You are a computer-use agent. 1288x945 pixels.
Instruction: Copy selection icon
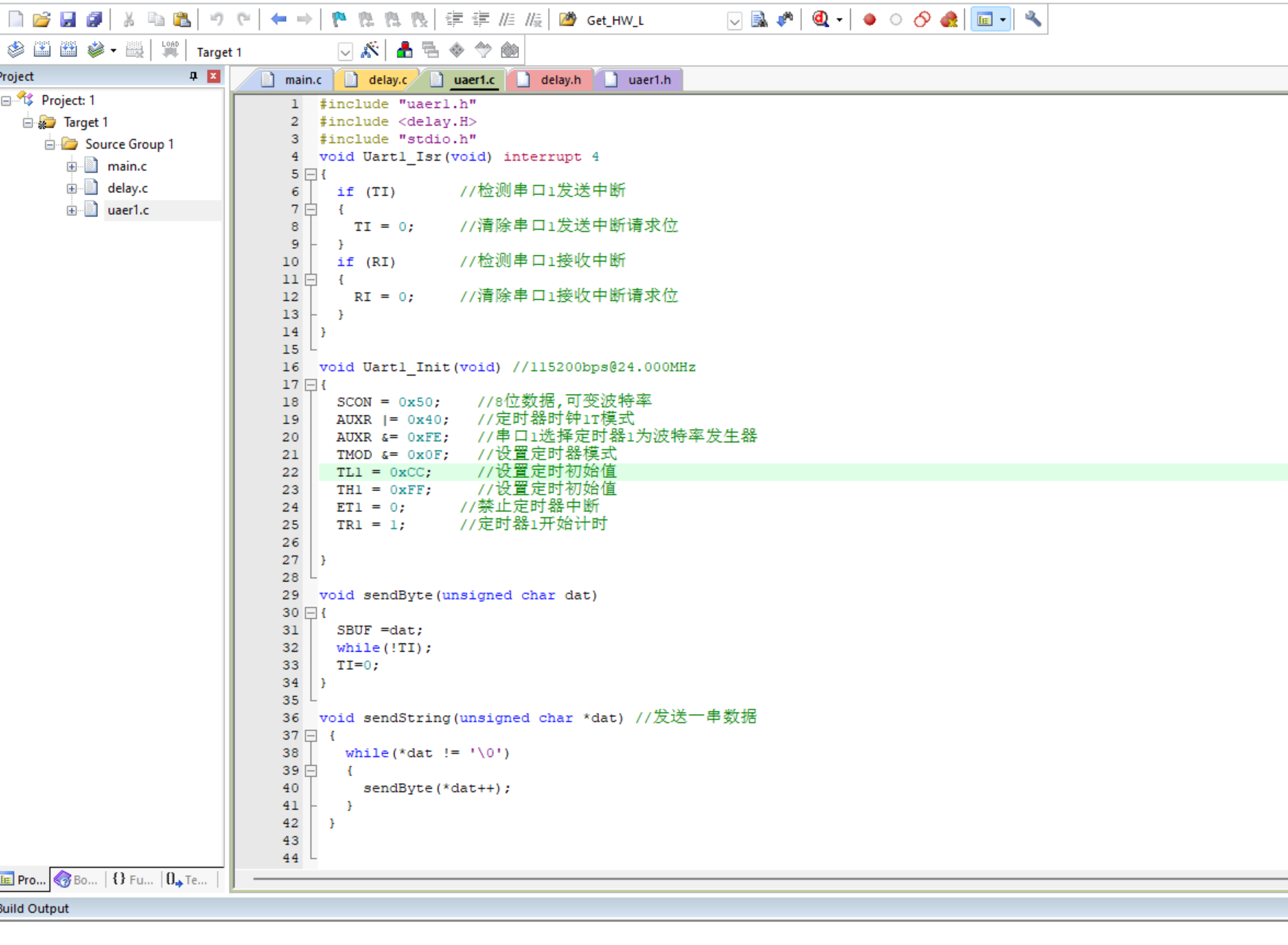[155, 20]
